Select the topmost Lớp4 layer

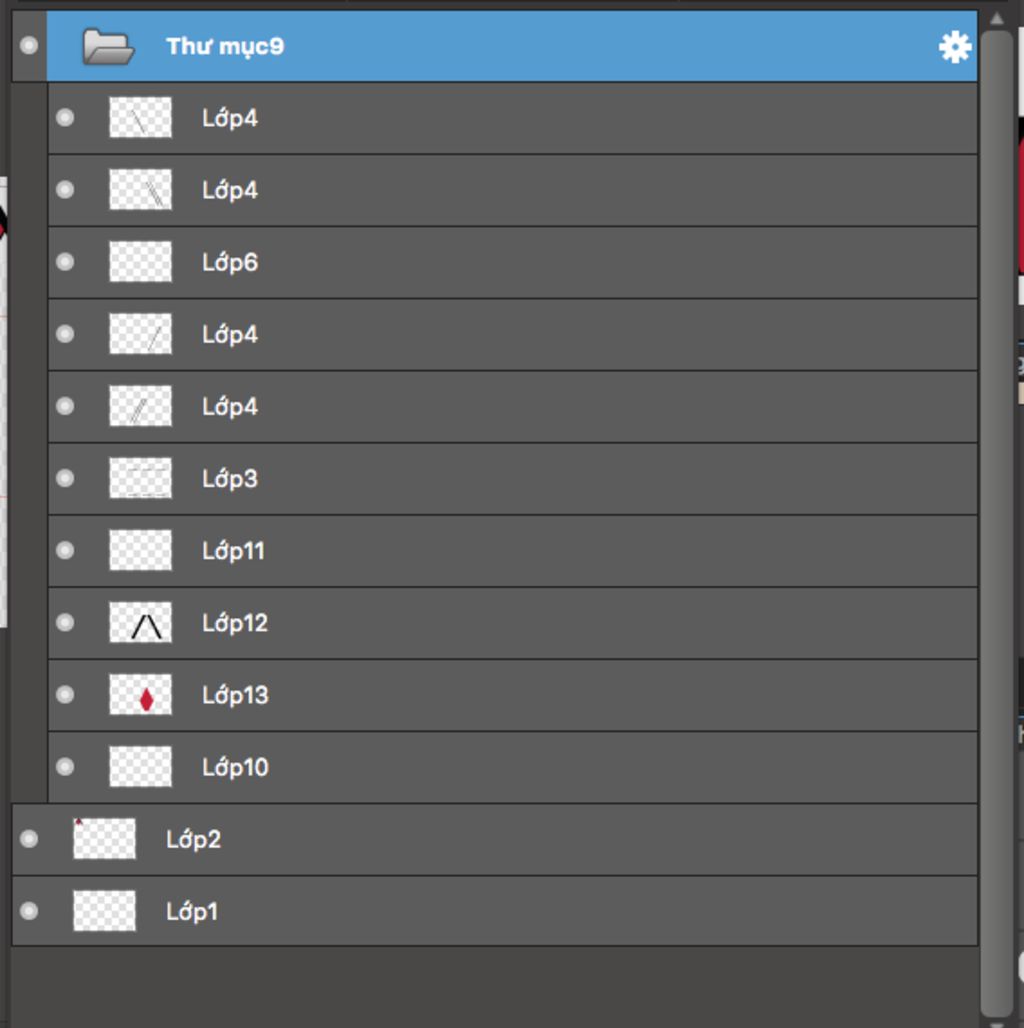point(230,118)
